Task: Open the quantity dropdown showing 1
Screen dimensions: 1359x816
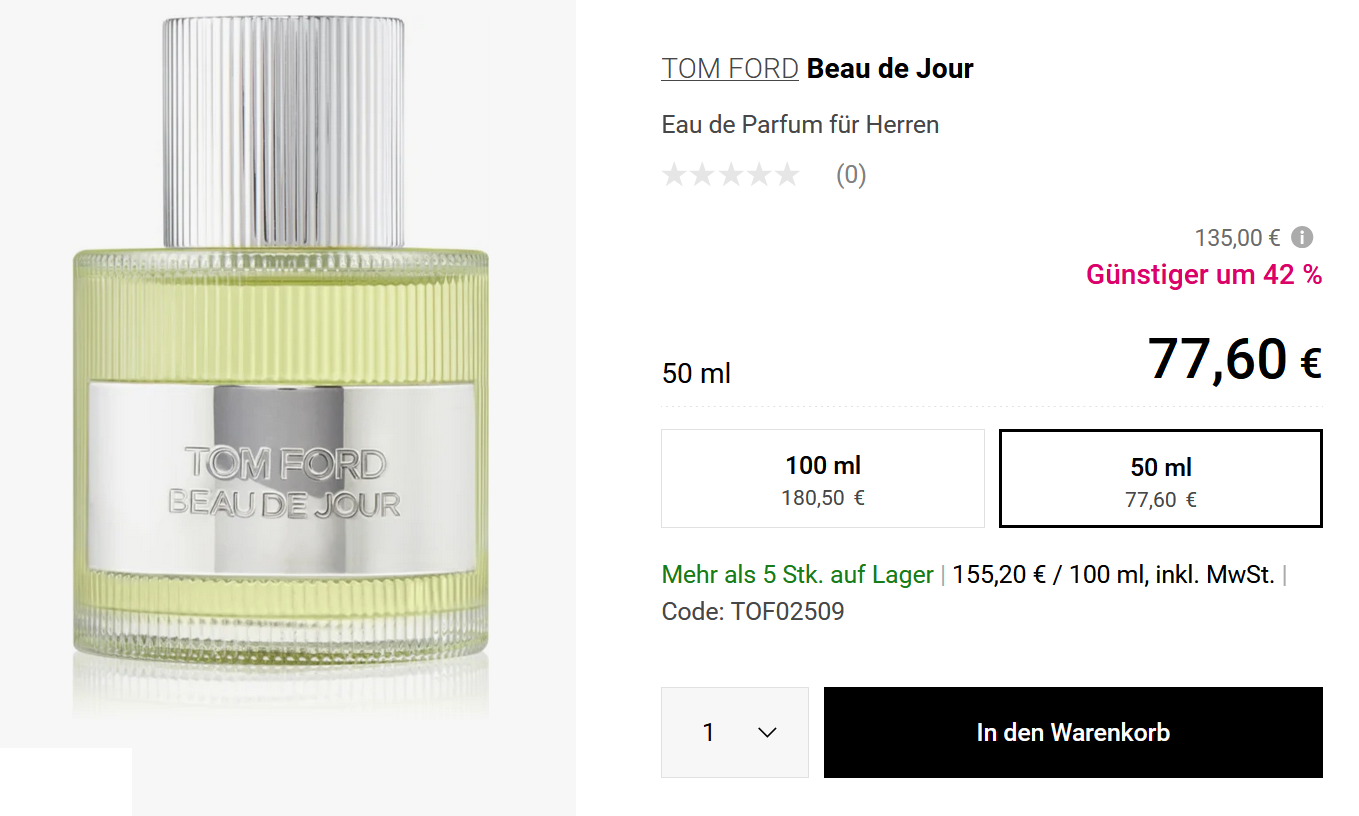Action: pos(735,732)
